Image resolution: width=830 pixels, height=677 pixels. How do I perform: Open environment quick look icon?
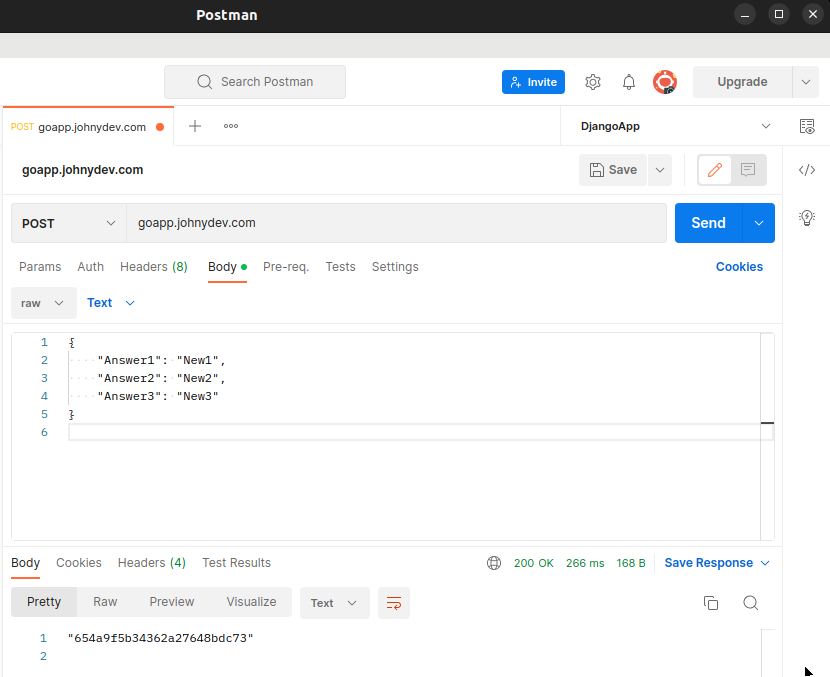tap(807, 126)
